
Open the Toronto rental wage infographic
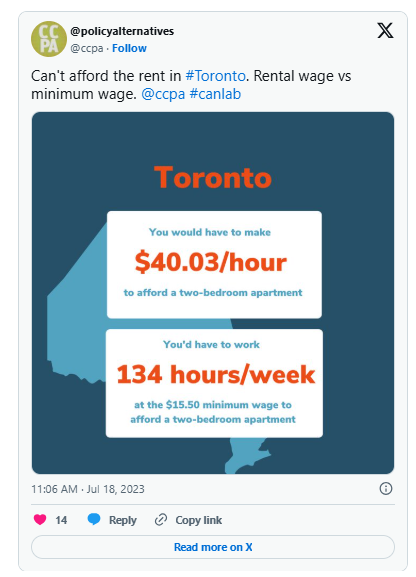pos(213,293)
